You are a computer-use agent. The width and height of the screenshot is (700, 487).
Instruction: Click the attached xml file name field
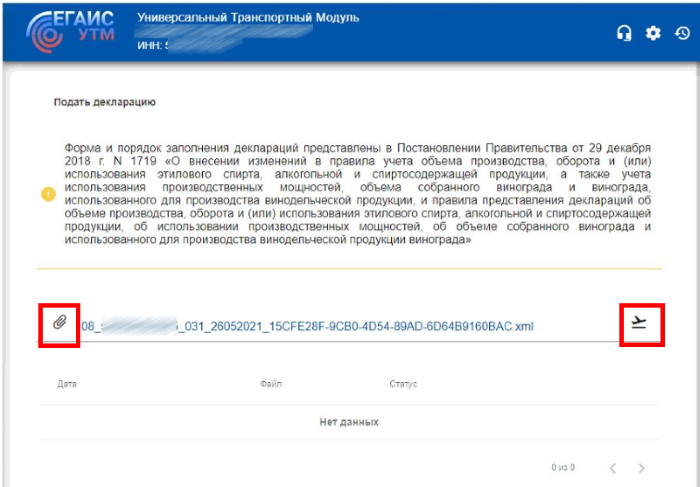(307, 326)
